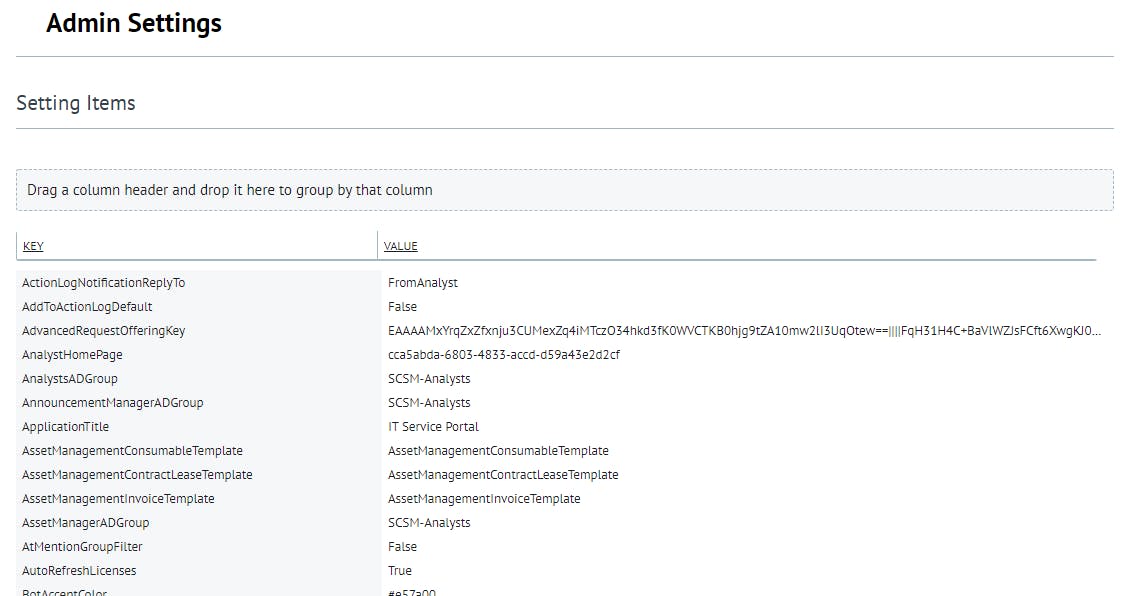Sort the table by the VALUE column header
1124x596 pixels.
400,246
